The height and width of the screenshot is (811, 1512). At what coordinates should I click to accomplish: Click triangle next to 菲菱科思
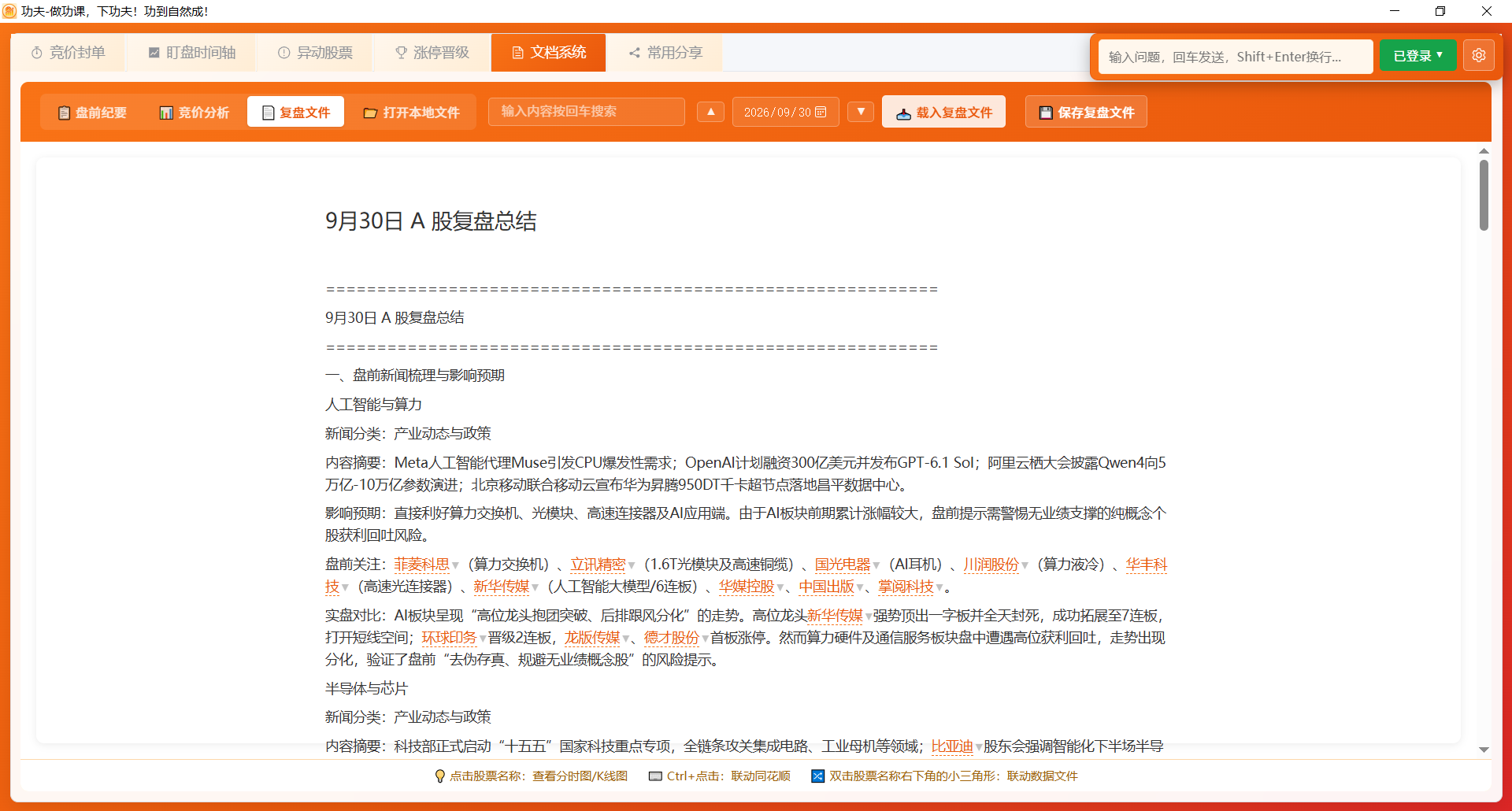point(455,566)
